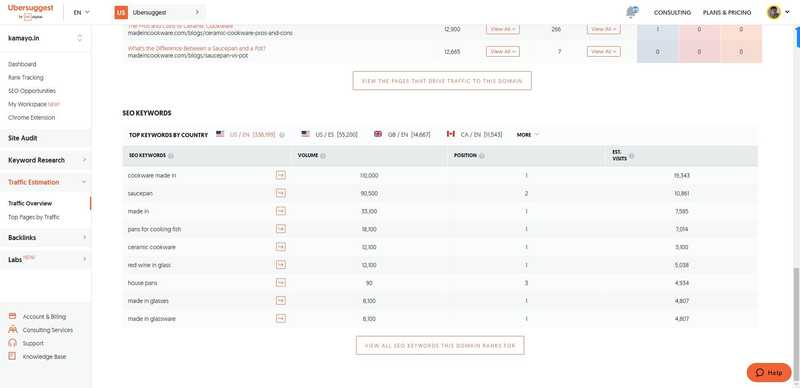Viewport: 800px width, 388px height.
Task: Open Top Pages by Traffic link
Action: tap(34, 217)
